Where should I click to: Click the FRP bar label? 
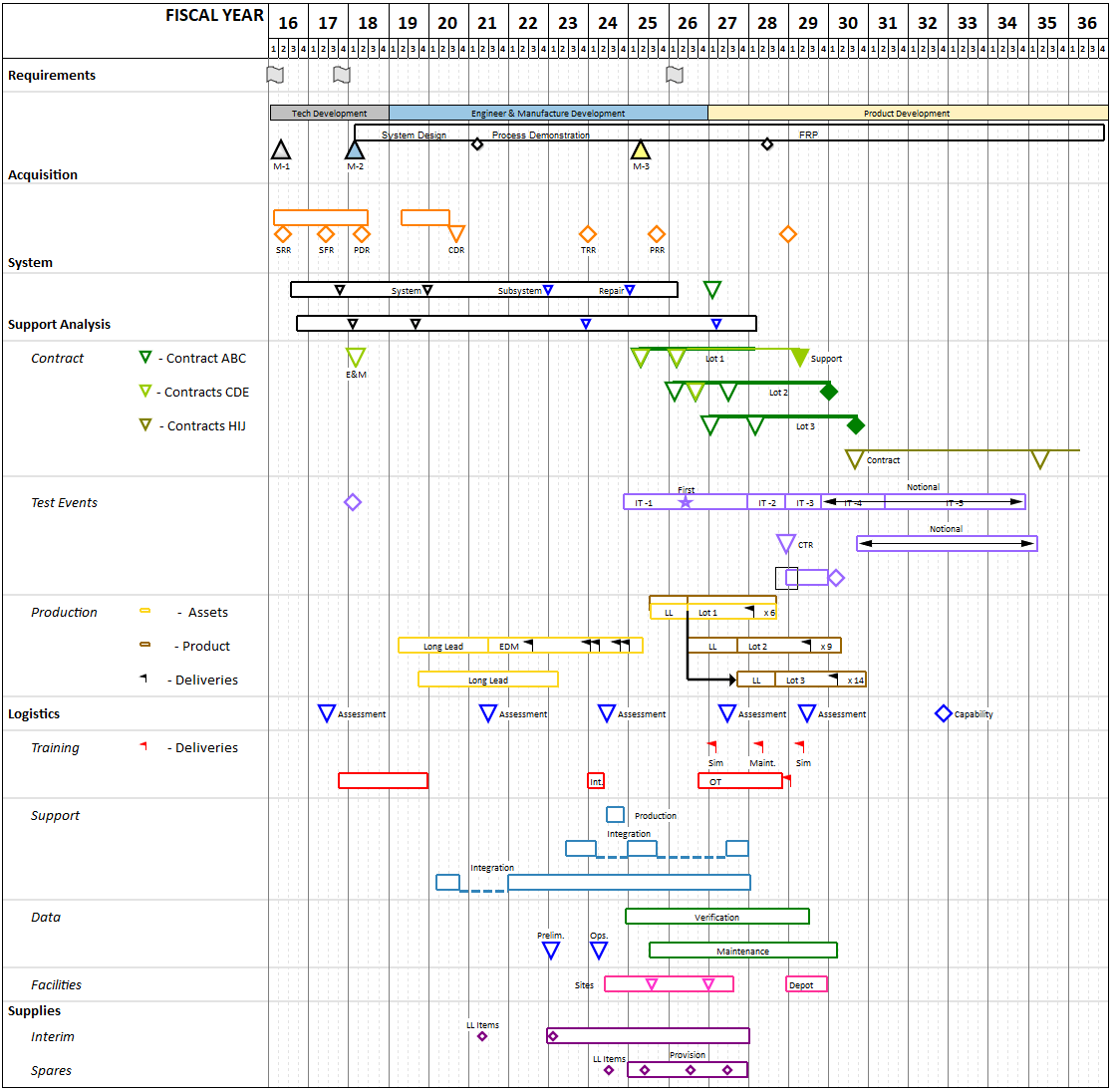pyautogui.click(x=808, y=134)
